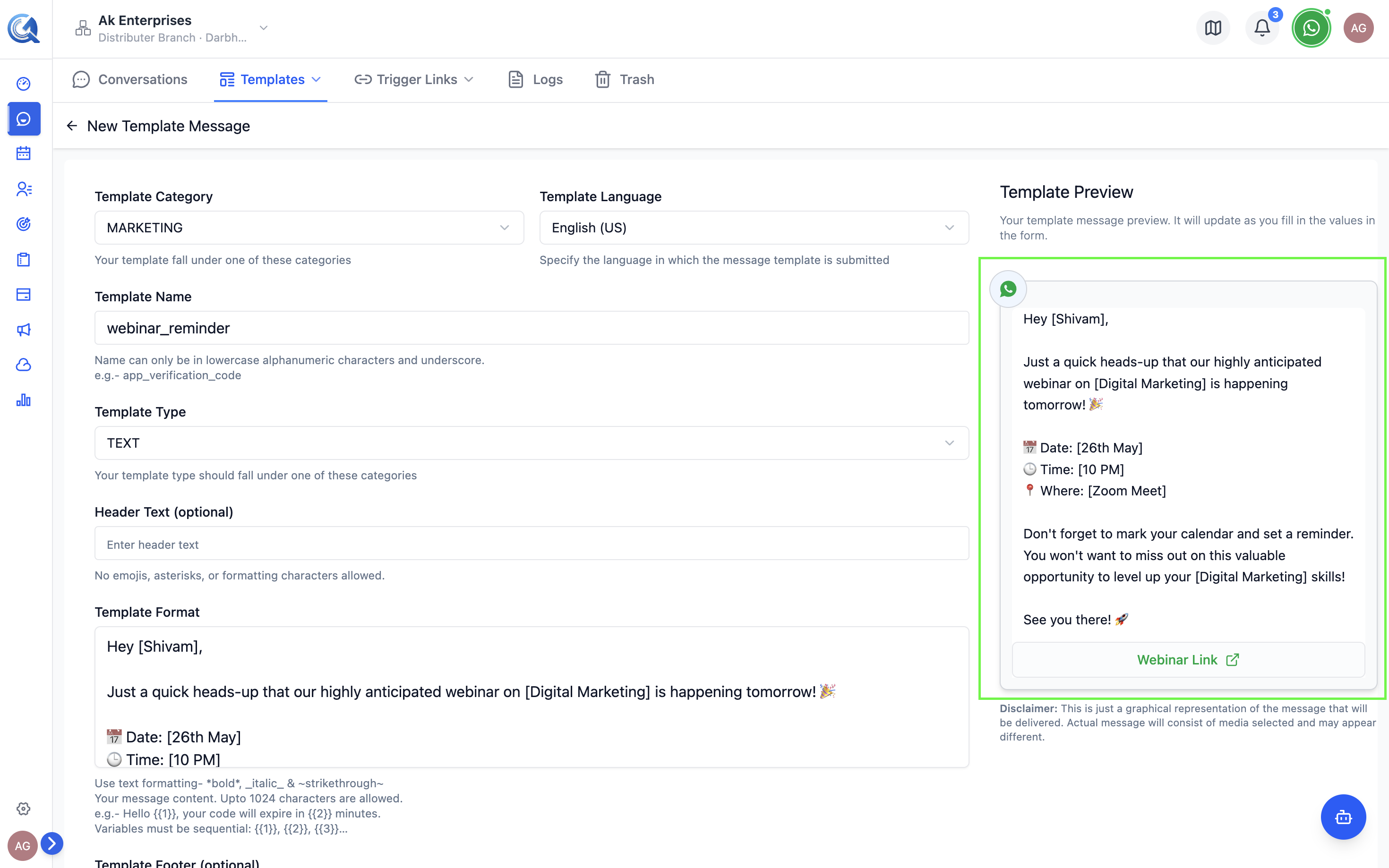This screenshot has width=1389, height=868.
Task: Open the calendar icon in sidebar
Action: [x=24, y=153]
